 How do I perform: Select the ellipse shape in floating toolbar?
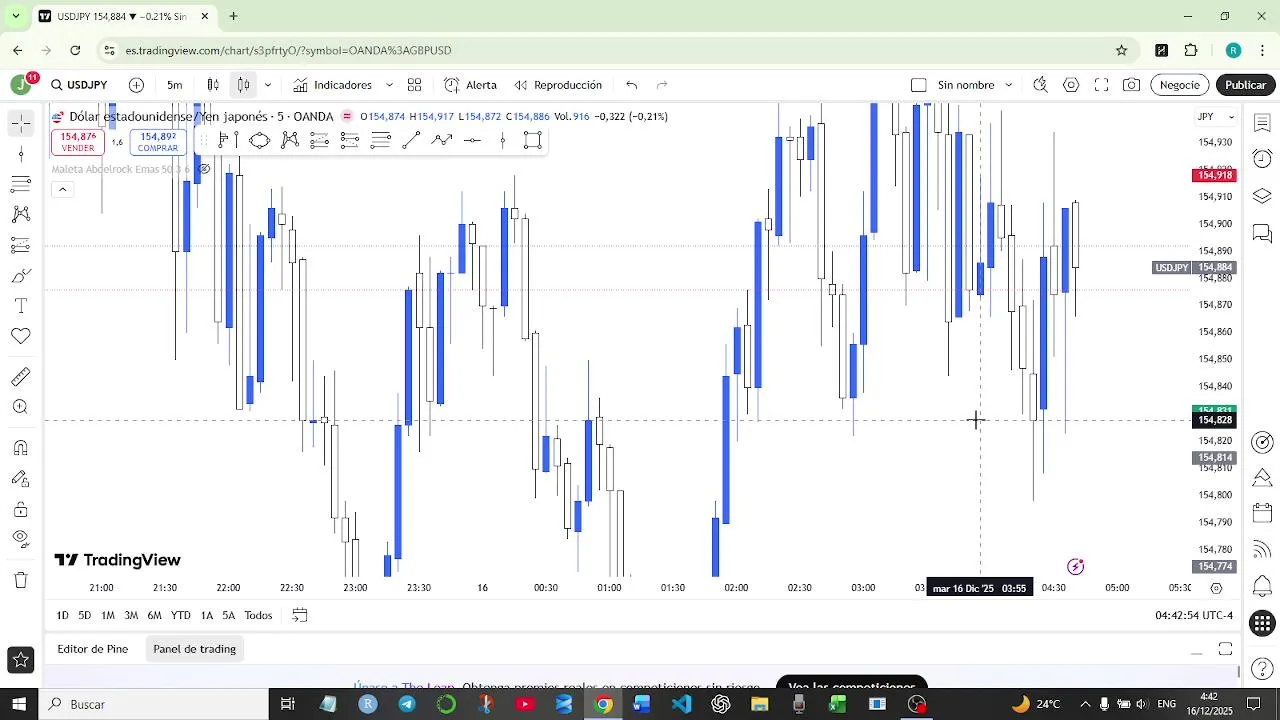(x=259, y=140)
